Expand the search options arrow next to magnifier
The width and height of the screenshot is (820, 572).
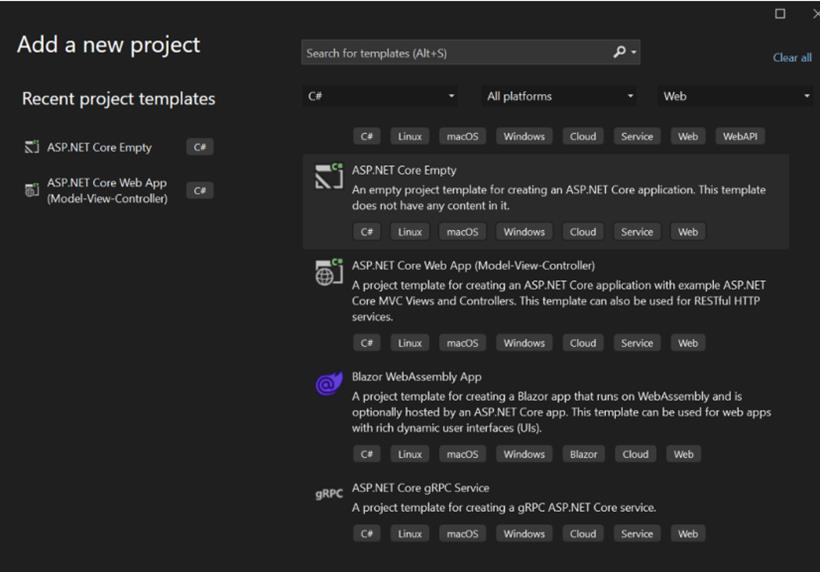click(x=634, y=52)
